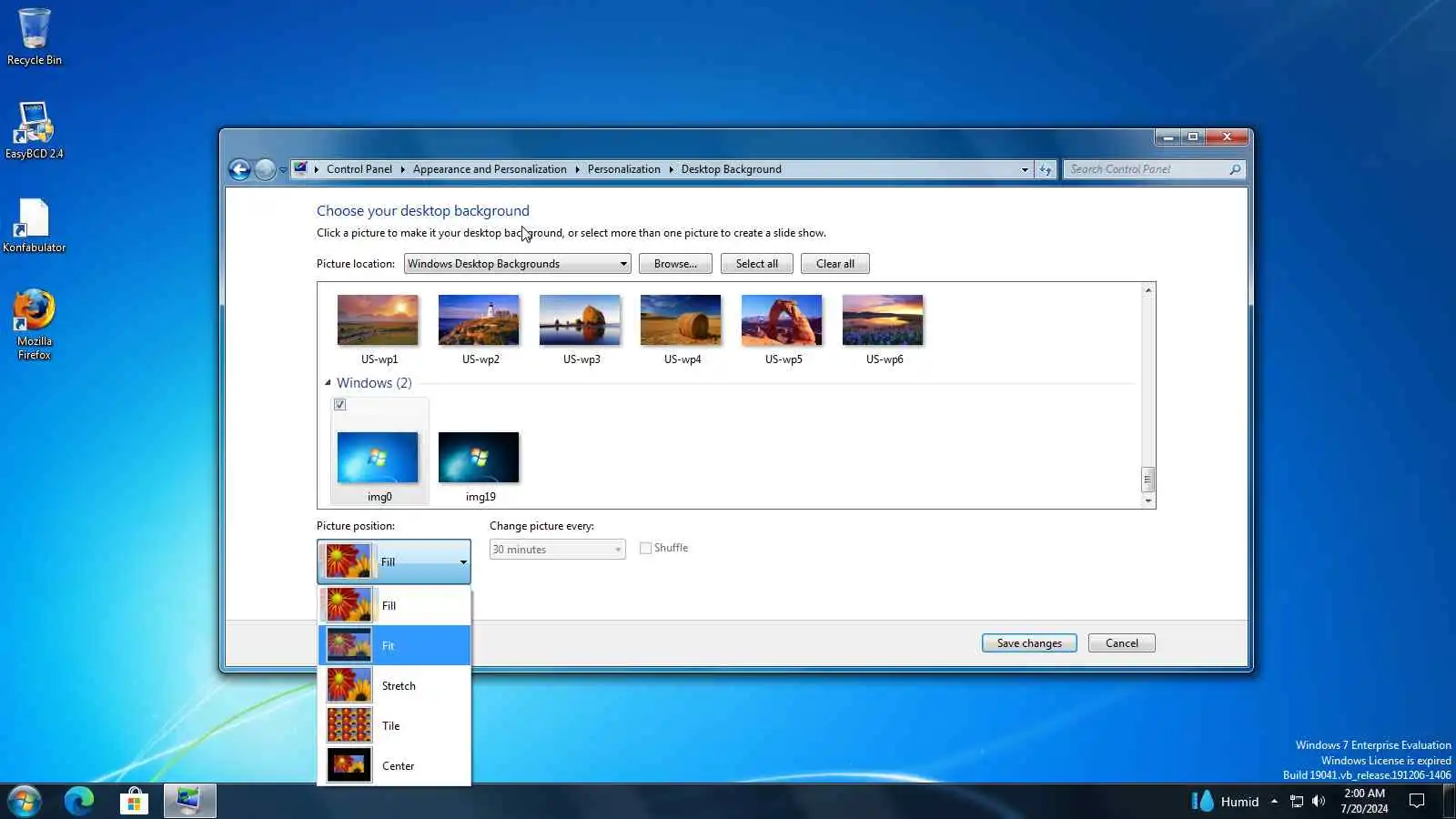
Task: Toggle the Shuffle checkbox
Action: (x=646, y=548)
